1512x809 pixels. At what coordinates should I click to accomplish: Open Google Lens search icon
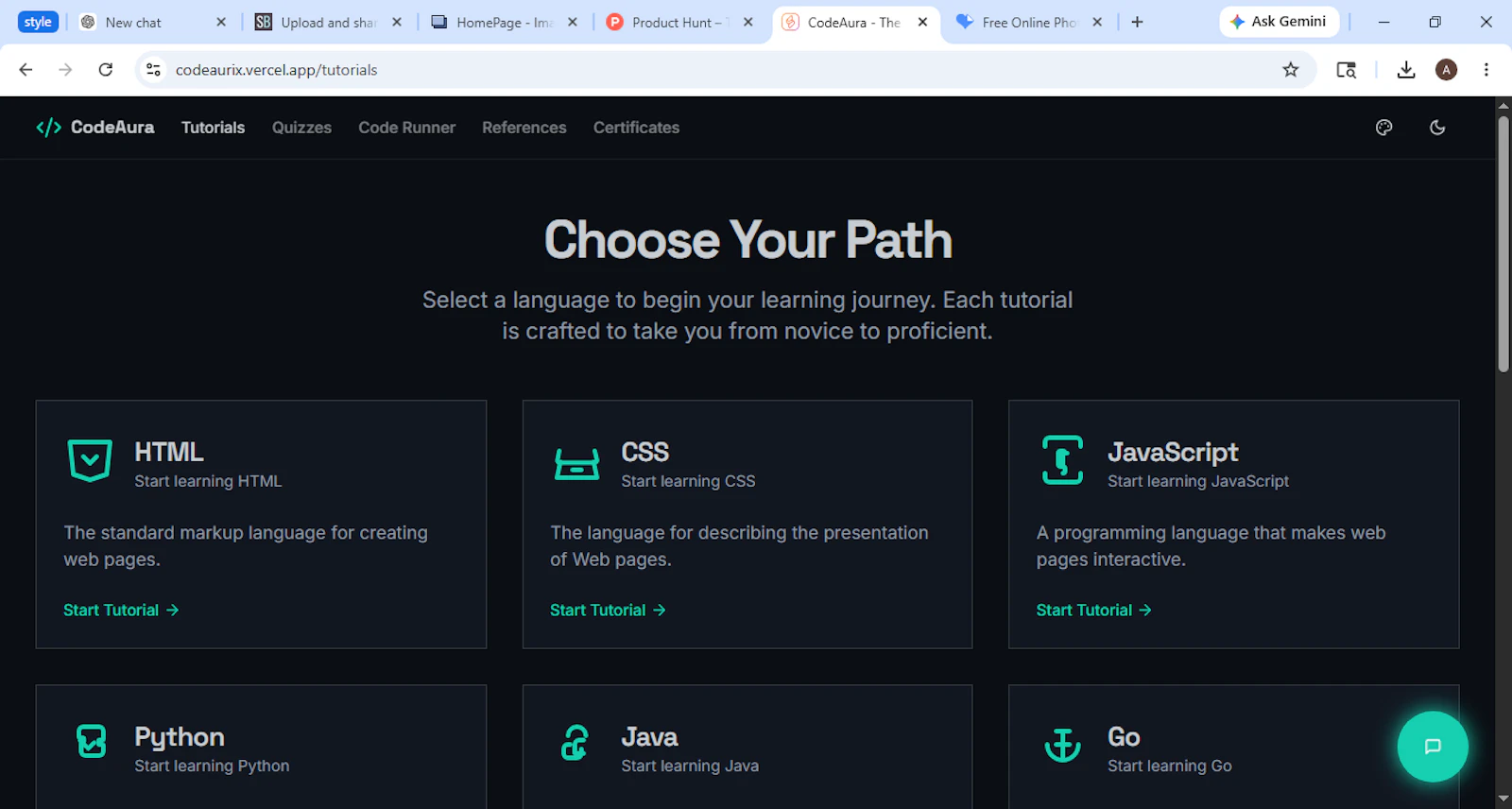point(1347,70)
